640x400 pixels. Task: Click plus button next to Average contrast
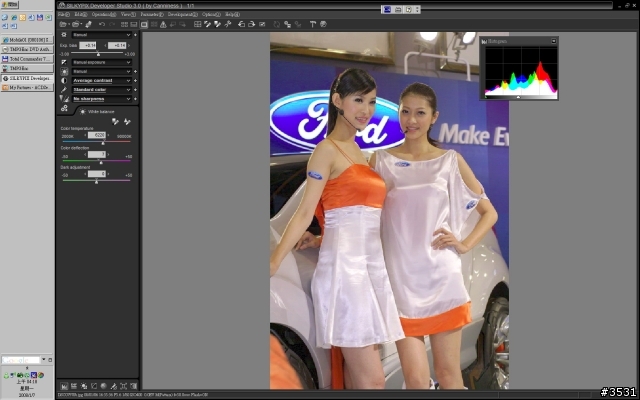pyautogui.click(x=135, y=81)
